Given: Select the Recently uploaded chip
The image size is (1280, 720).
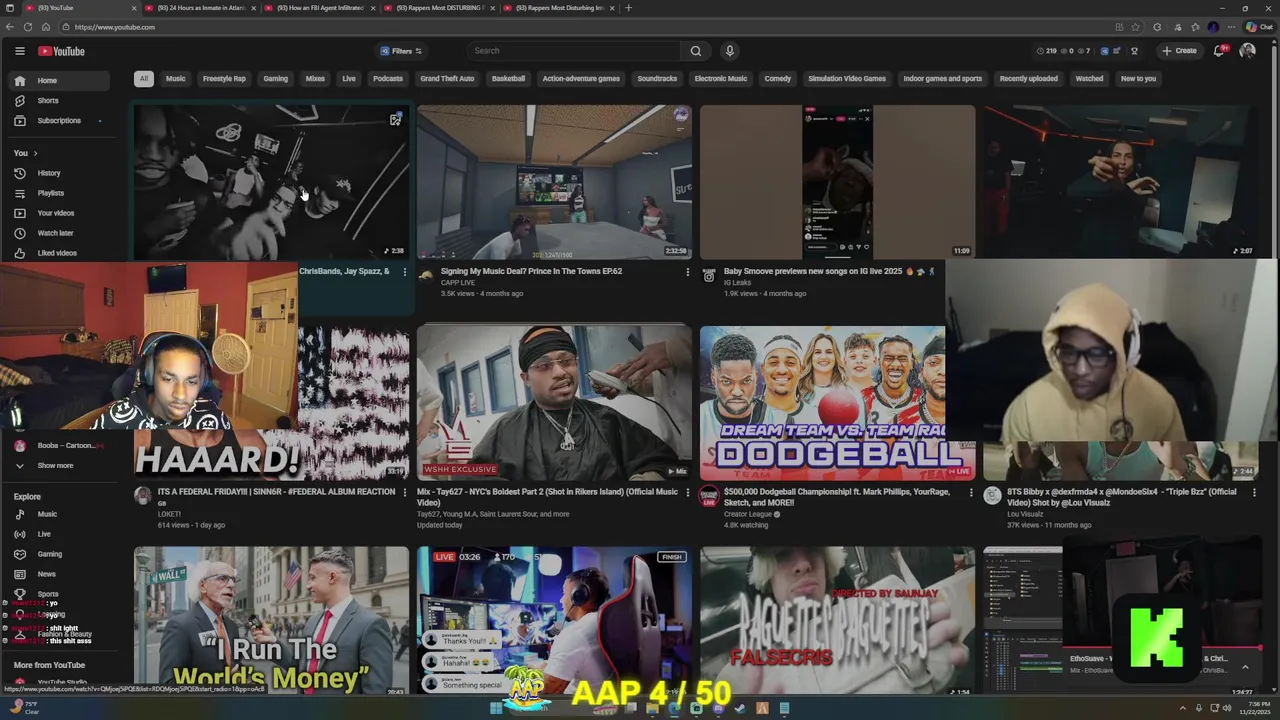Looking at the screenshot, I should pyautogui.click(x=1028, y=78).
